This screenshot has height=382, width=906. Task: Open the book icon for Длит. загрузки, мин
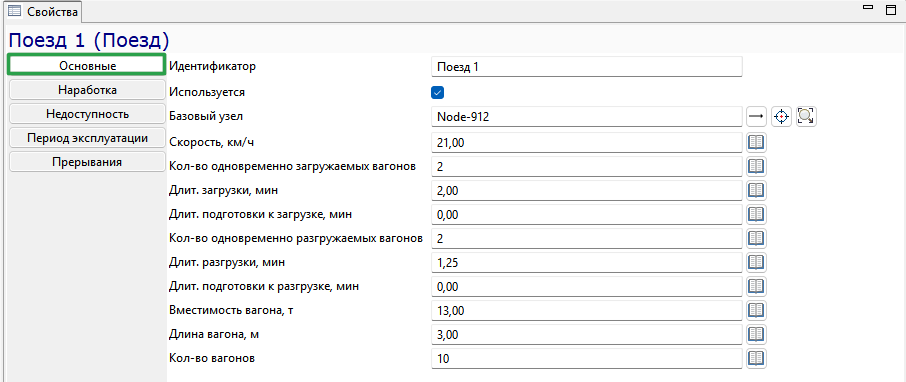click(x=756, y=190)
